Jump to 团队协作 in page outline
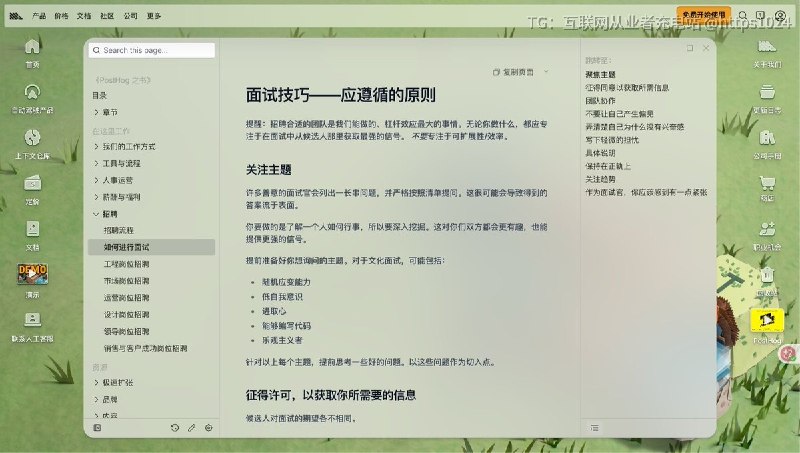The height and width of the screenshot is (453, 800). point(601,100)
